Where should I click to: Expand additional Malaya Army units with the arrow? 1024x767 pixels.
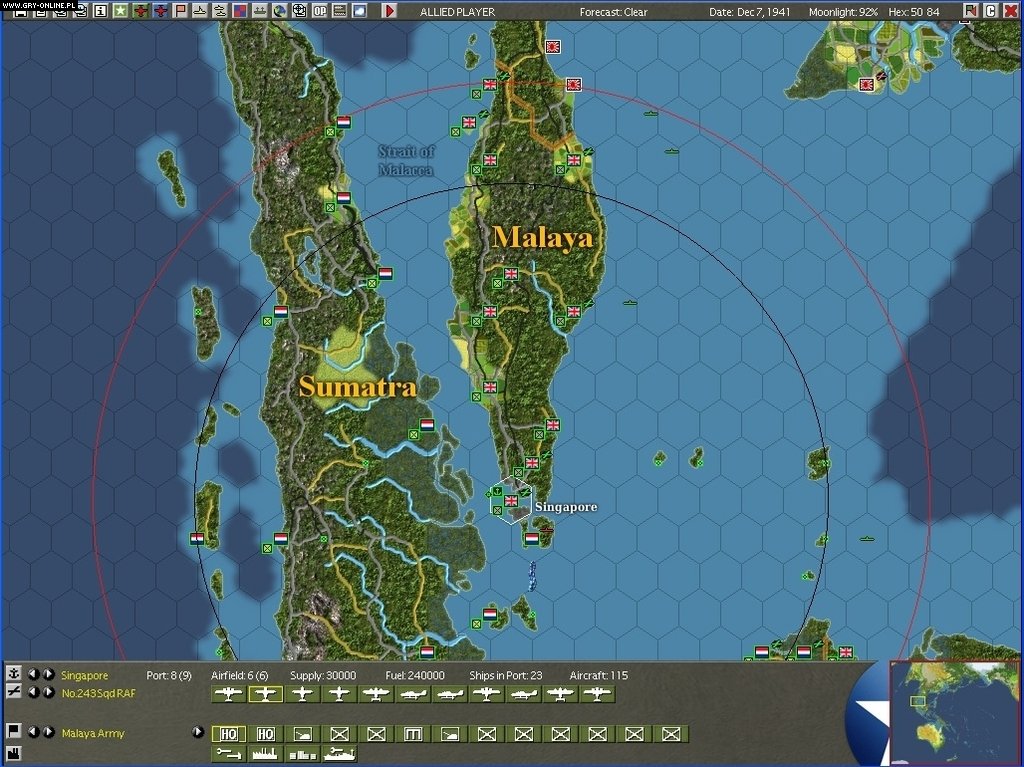200,730
